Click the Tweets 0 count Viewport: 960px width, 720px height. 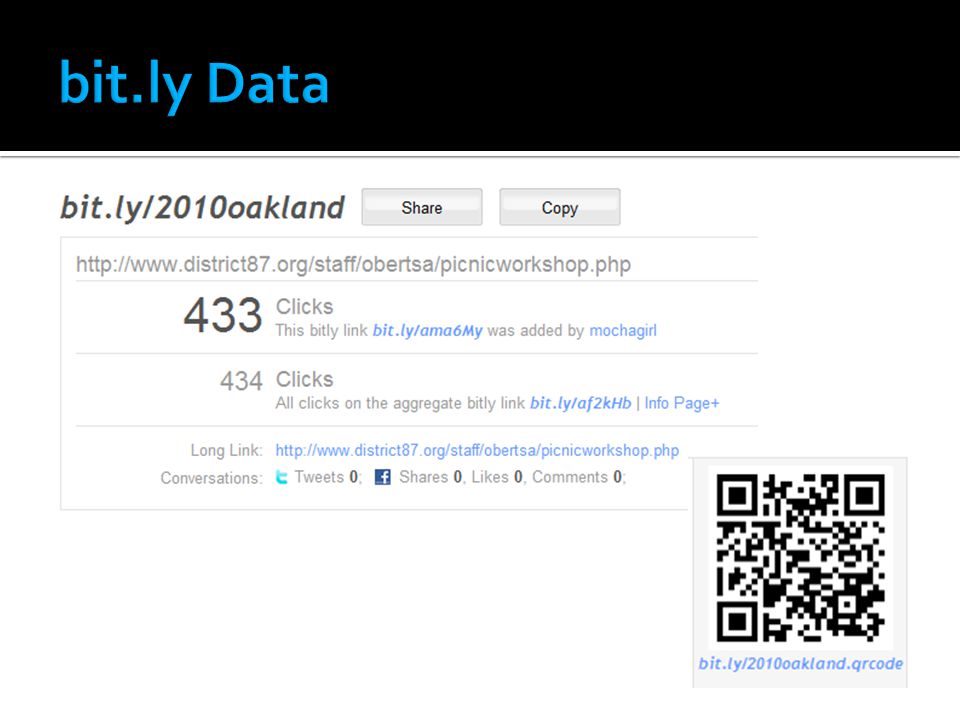pos(328,477)
